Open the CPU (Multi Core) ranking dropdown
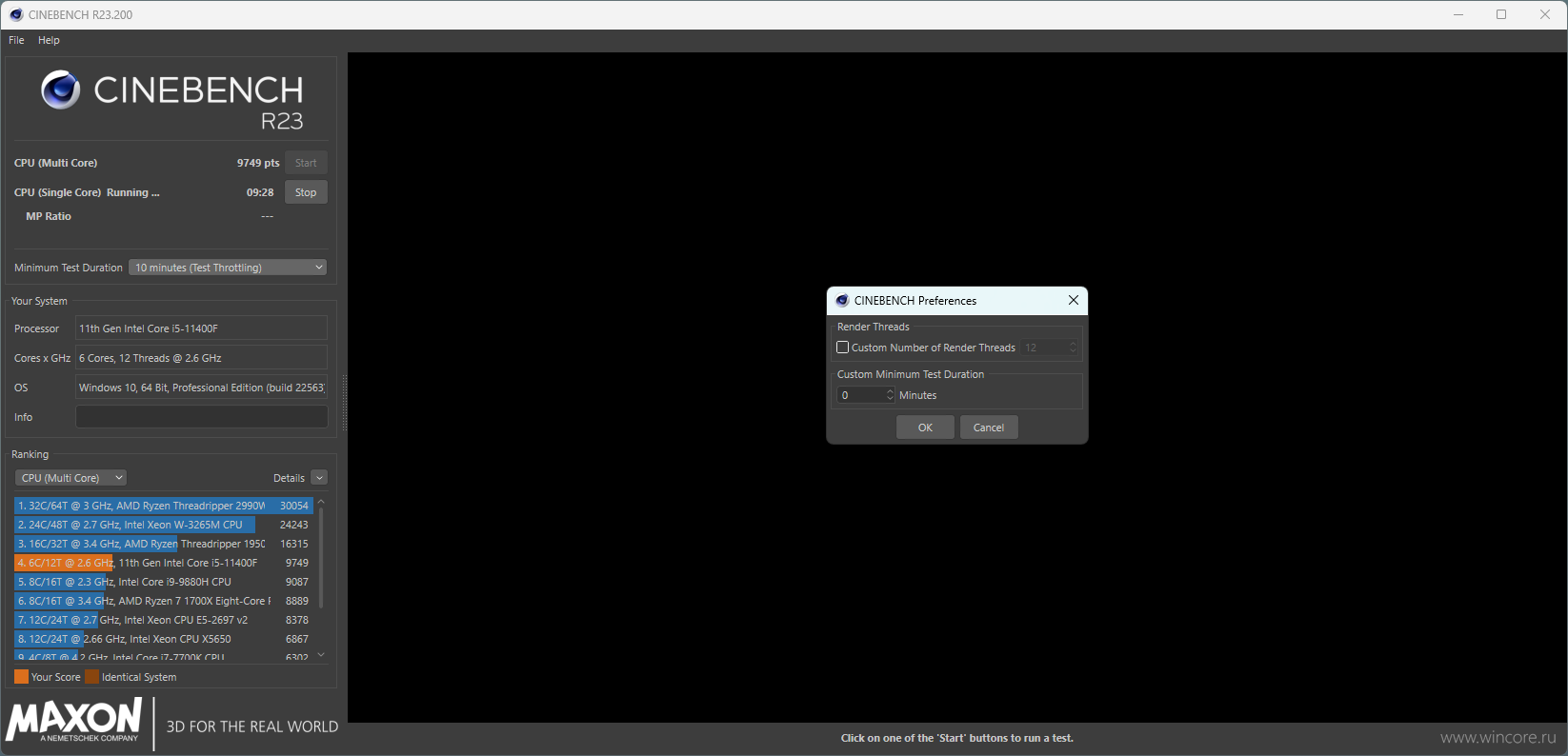The height and width of the screenshot is (756, 1568). point(70,478)
